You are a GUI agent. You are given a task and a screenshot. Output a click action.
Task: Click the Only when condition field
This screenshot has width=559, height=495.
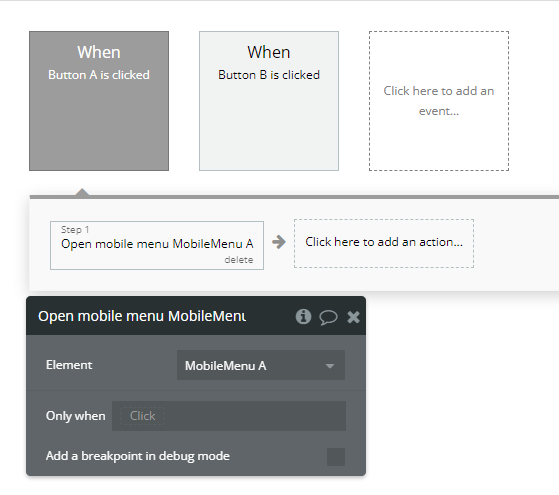(x=229, y=416)
